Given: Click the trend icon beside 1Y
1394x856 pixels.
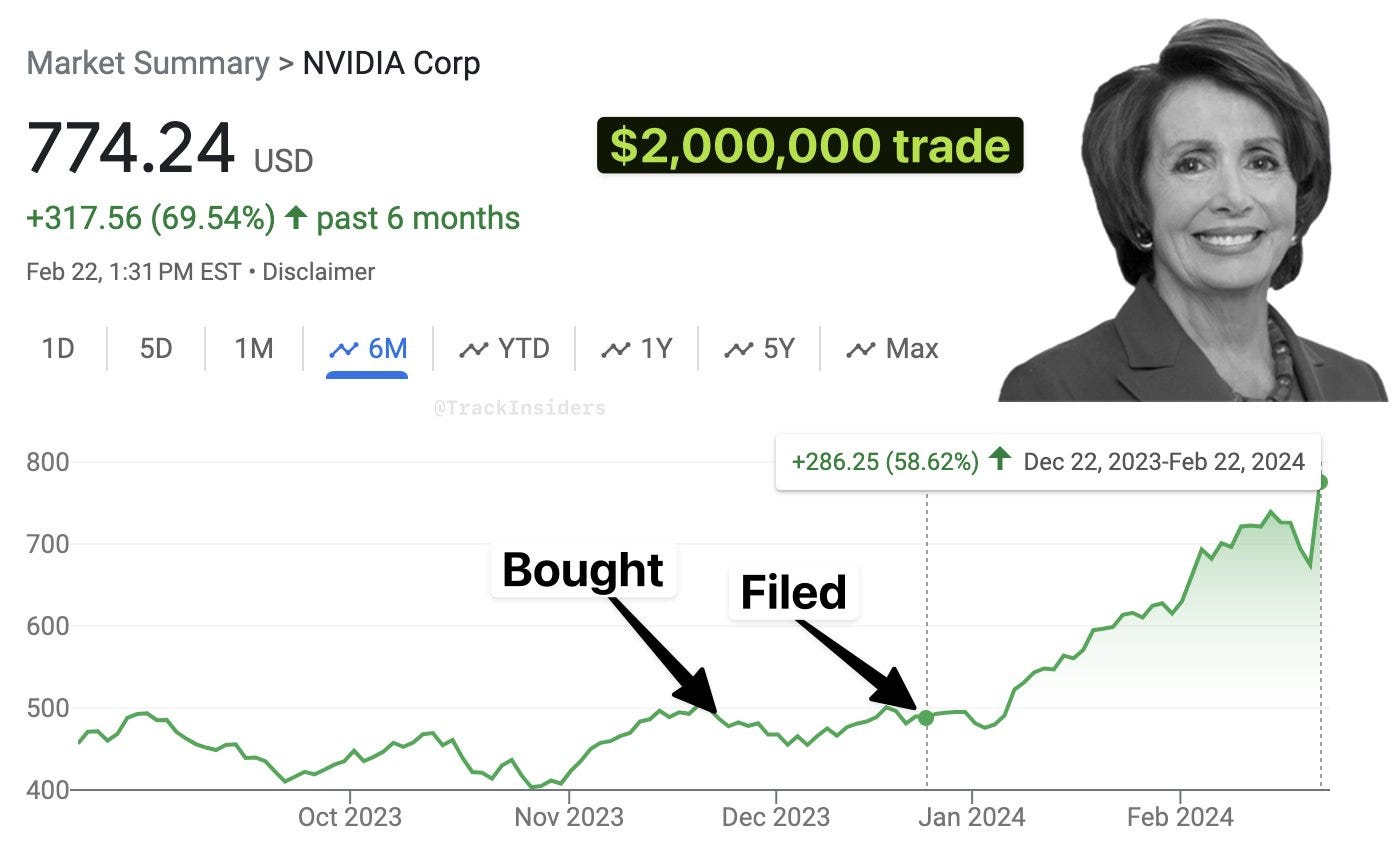Looking at the screenshot, I should pyautogui.click(x=615, y=349).
